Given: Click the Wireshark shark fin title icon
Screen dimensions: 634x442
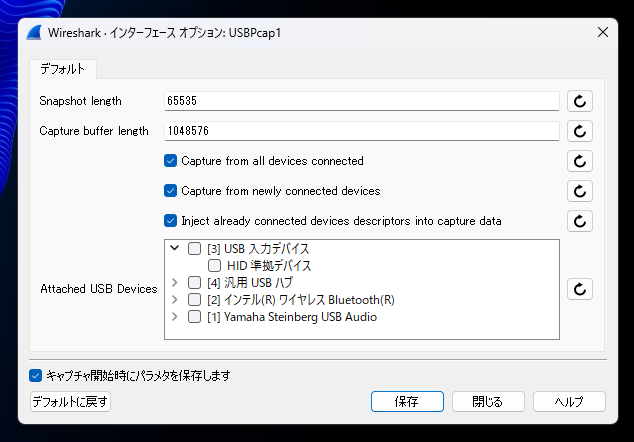Looking at the screenshot, I should 34,32.
